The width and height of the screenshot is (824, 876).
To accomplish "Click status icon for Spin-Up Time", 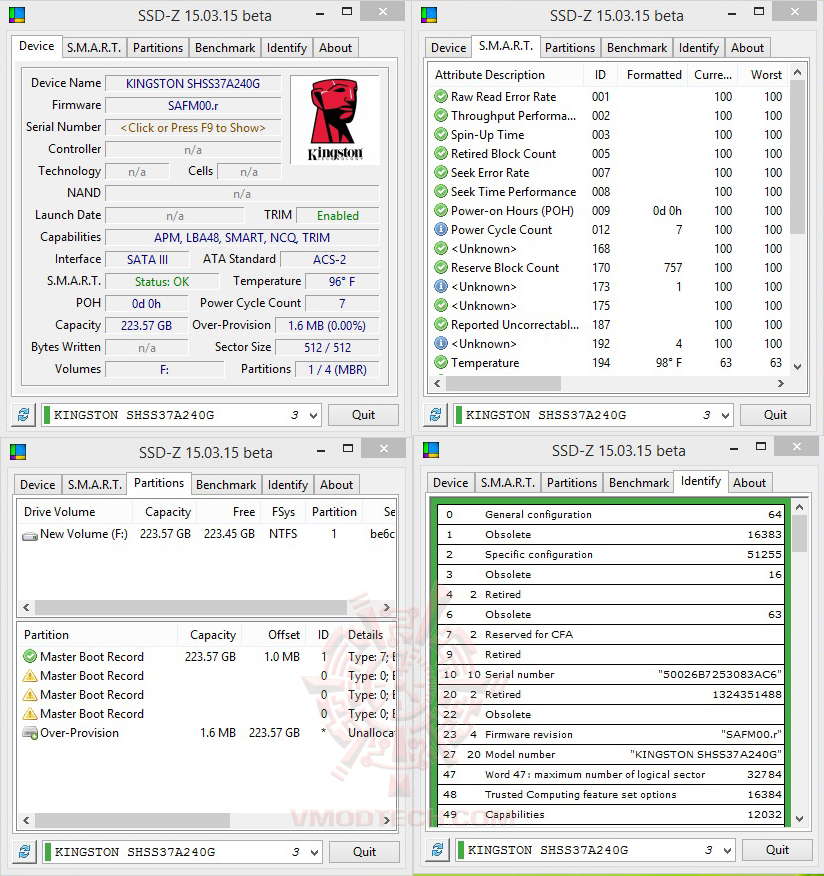I will point(441,135).
